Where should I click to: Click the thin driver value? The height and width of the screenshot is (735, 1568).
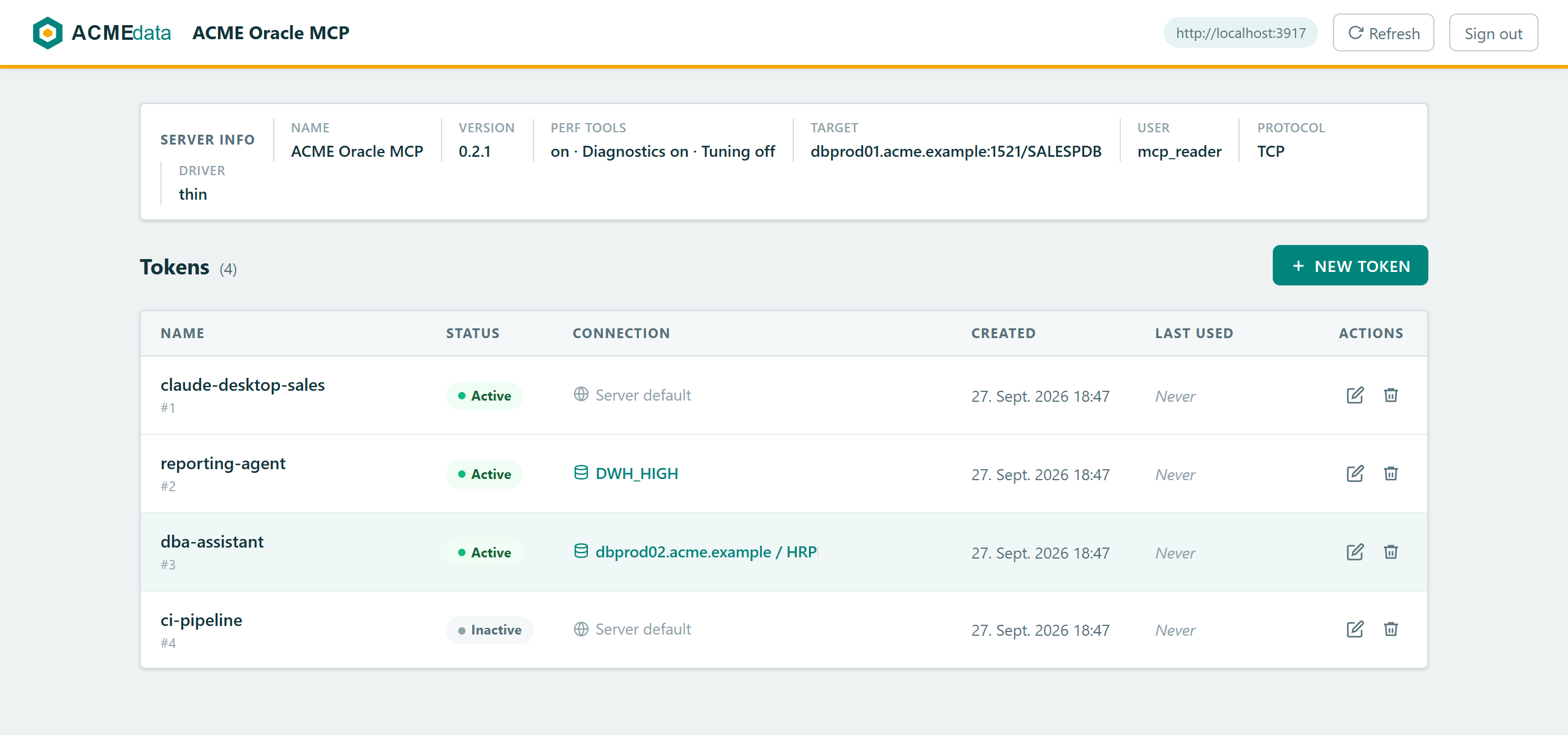(x=193, y=194)
